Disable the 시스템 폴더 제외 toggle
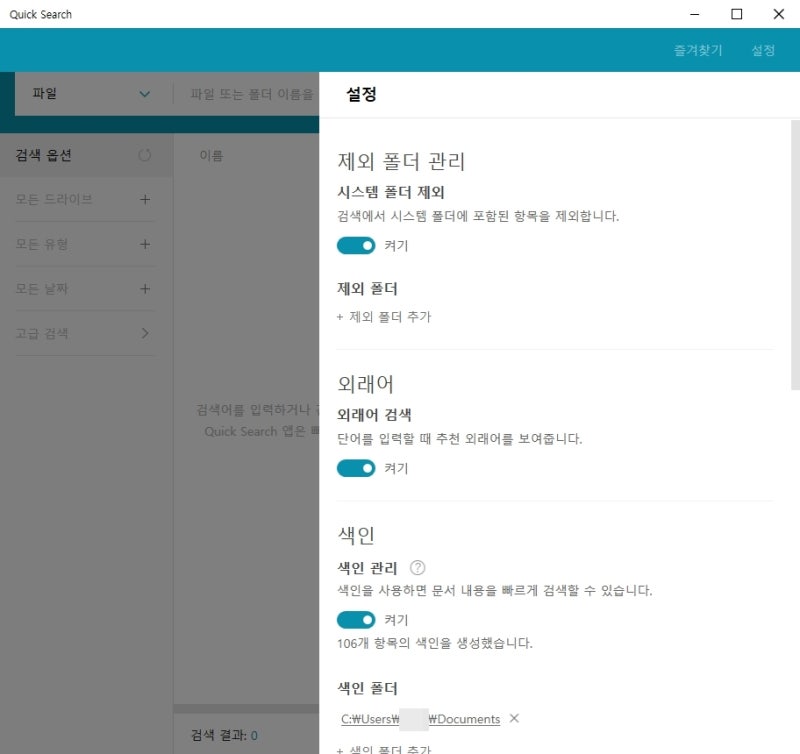The width and height of the screenshot is (800, 754). tap(356, 242)
